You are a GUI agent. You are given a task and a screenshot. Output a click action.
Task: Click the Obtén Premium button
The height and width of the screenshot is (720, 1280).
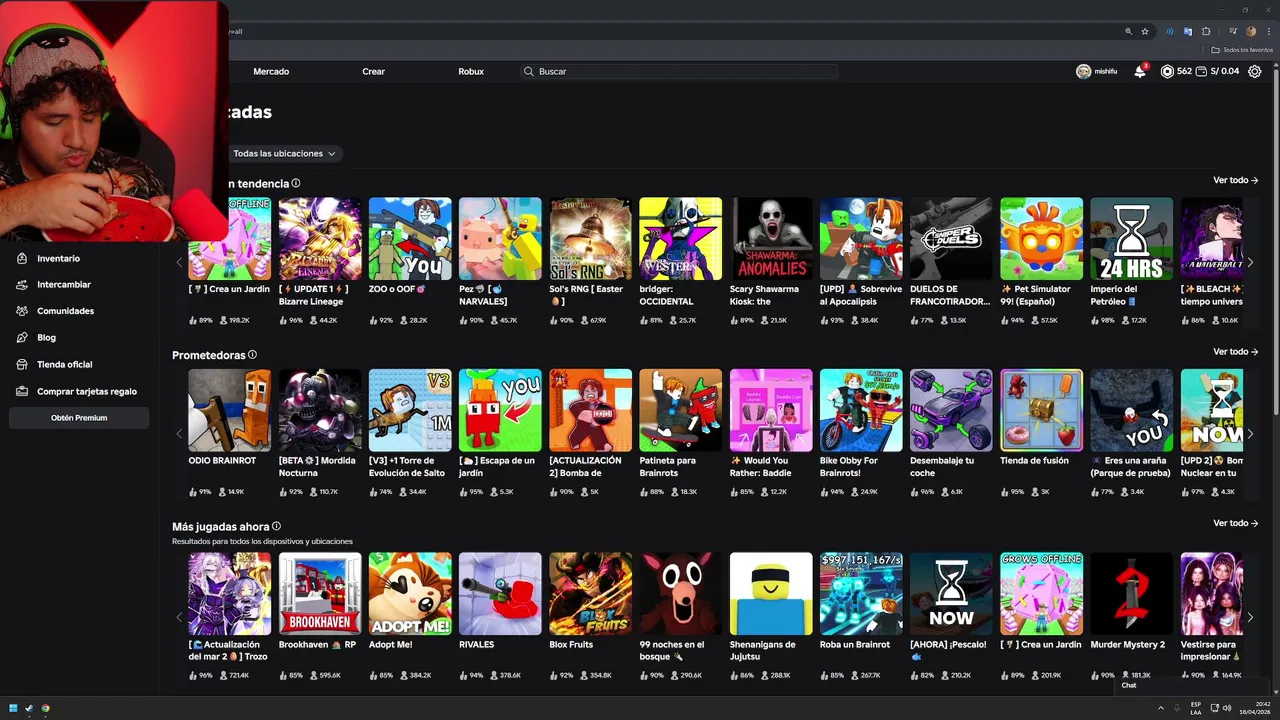click(x=79, y=418)
